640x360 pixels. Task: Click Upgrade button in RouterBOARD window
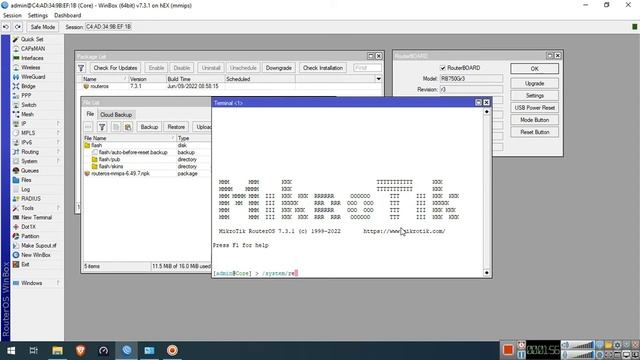pos(534,83)
